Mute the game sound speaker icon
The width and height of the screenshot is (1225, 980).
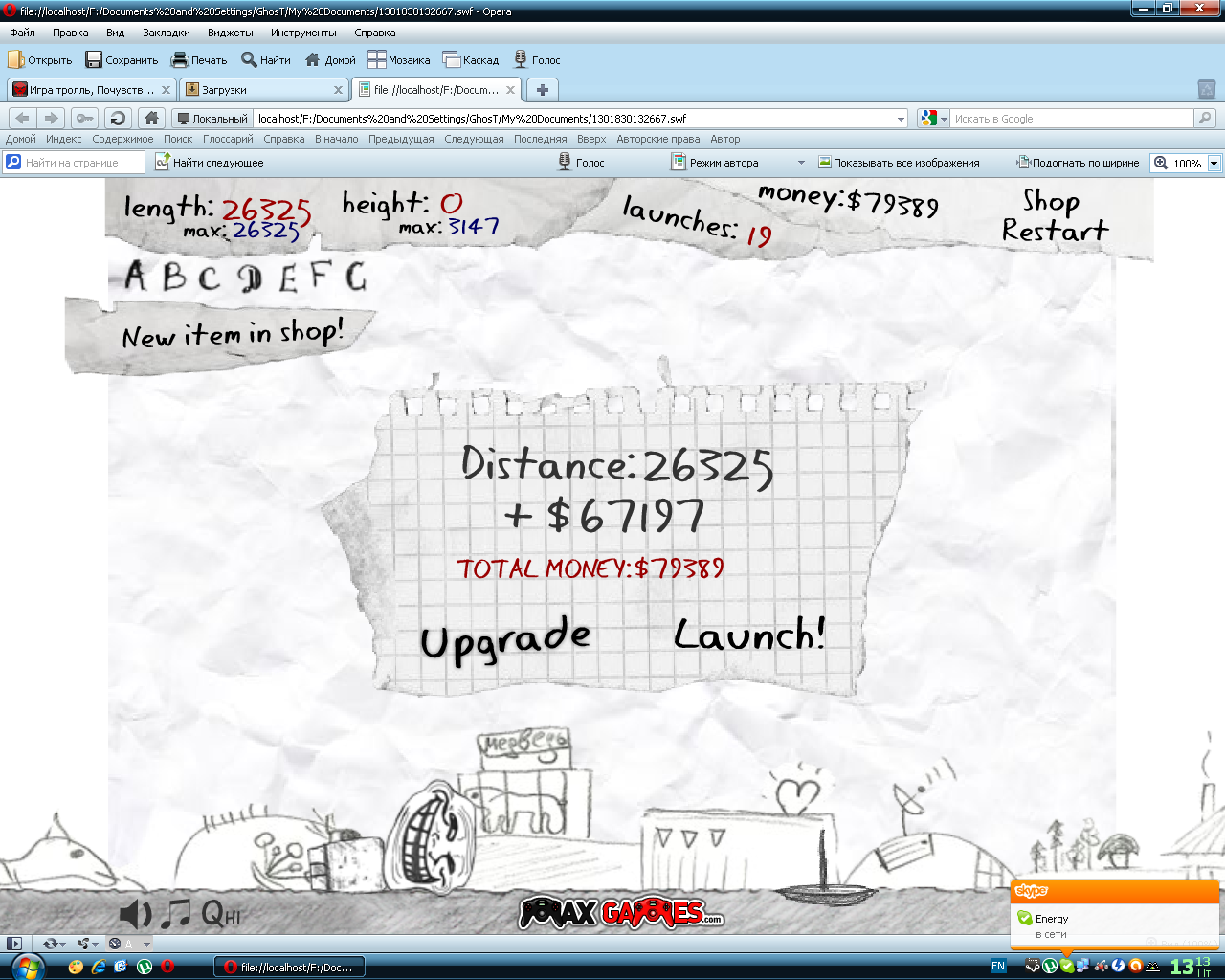135,914
